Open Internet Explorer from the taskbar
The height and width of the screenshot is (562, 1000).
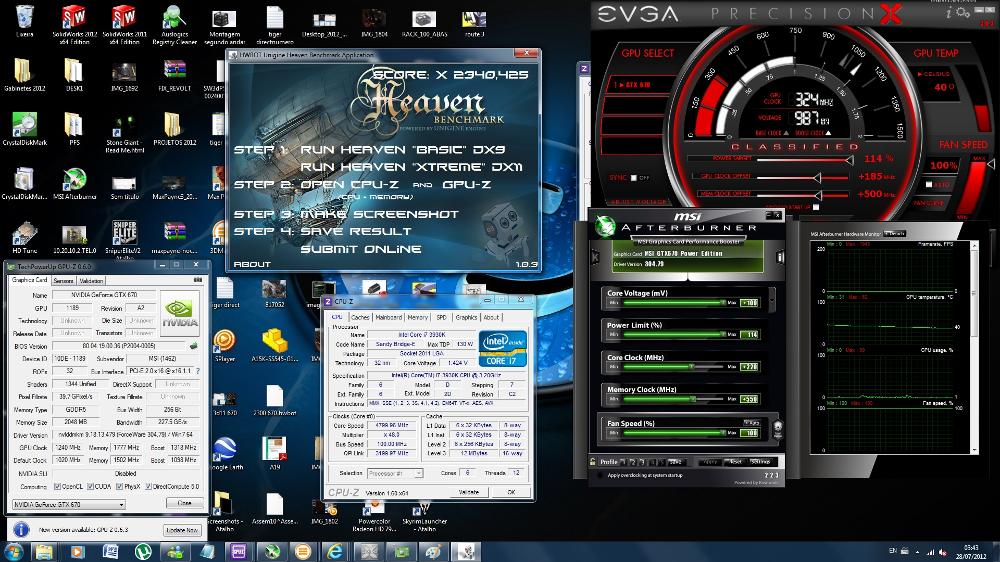click(x=334, y=551)
